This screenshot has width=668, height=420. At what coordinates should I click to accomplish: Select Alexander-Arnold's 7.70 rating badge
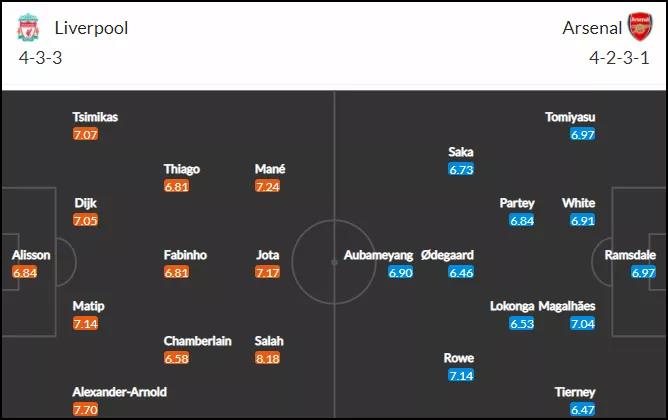[85, 409]
